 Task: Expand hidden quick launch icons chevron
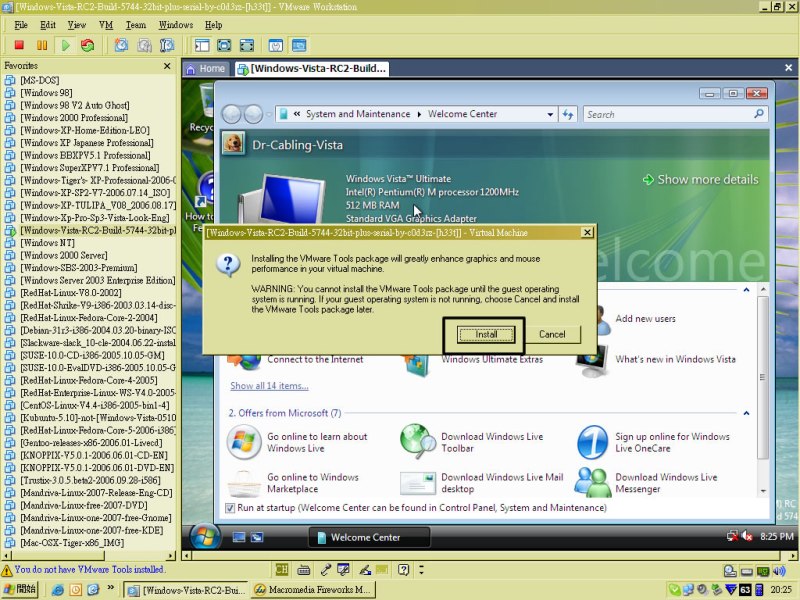pyautogui.click(x=111, y=588)
